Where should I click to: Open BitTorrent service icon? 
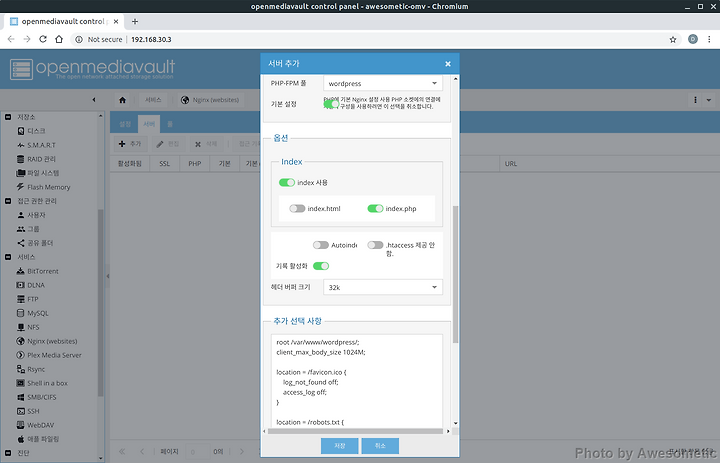21,271
